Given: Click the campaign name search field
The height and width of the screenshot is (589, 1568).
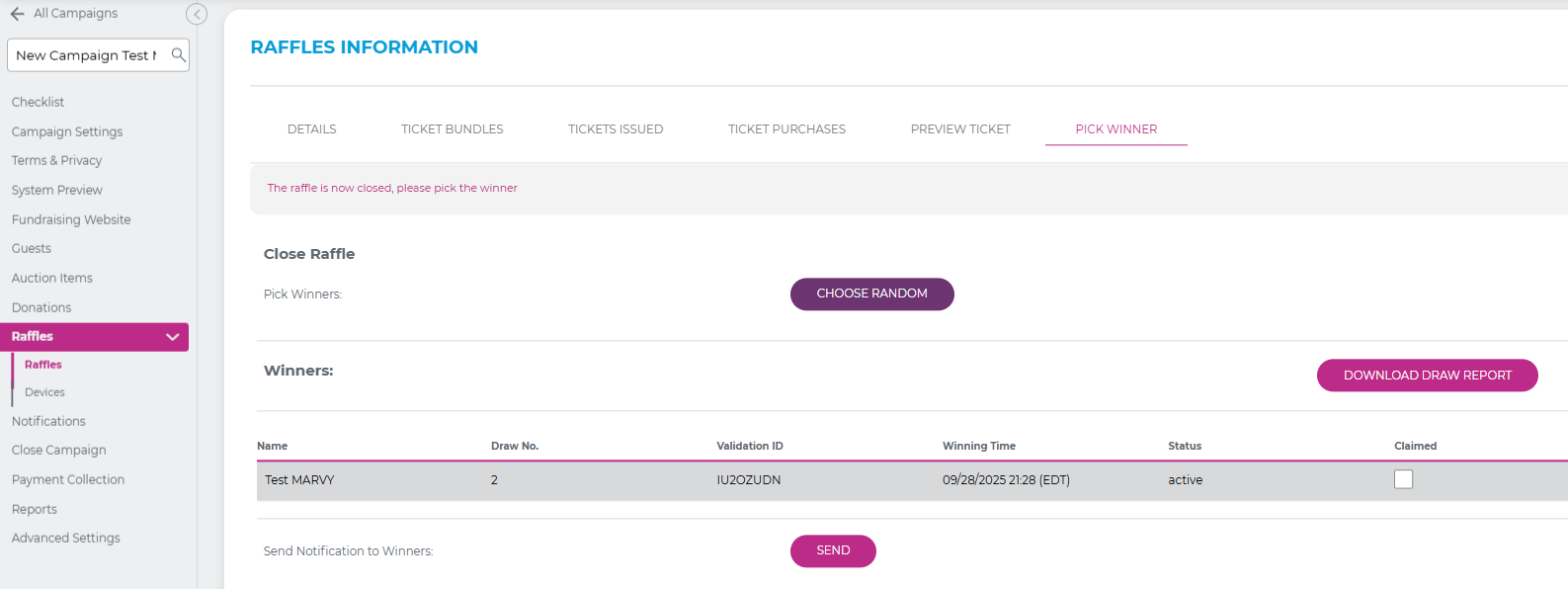Looking at the screenshot, I should point(87,55).
